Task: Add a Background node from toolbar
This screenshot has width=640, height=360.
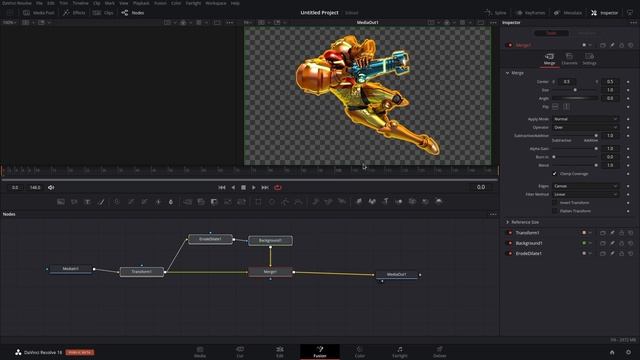Action: (x=61, y=202)
